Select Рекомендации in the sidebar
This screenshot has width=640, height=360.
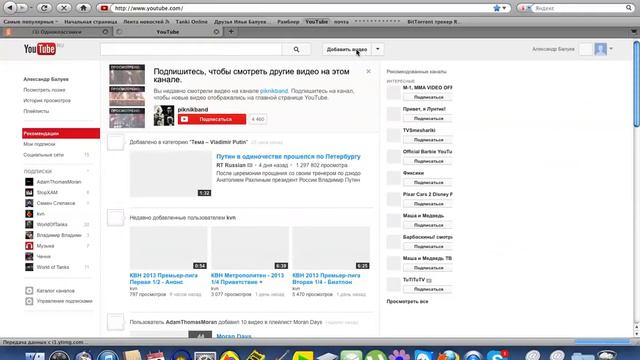[61, 133]
